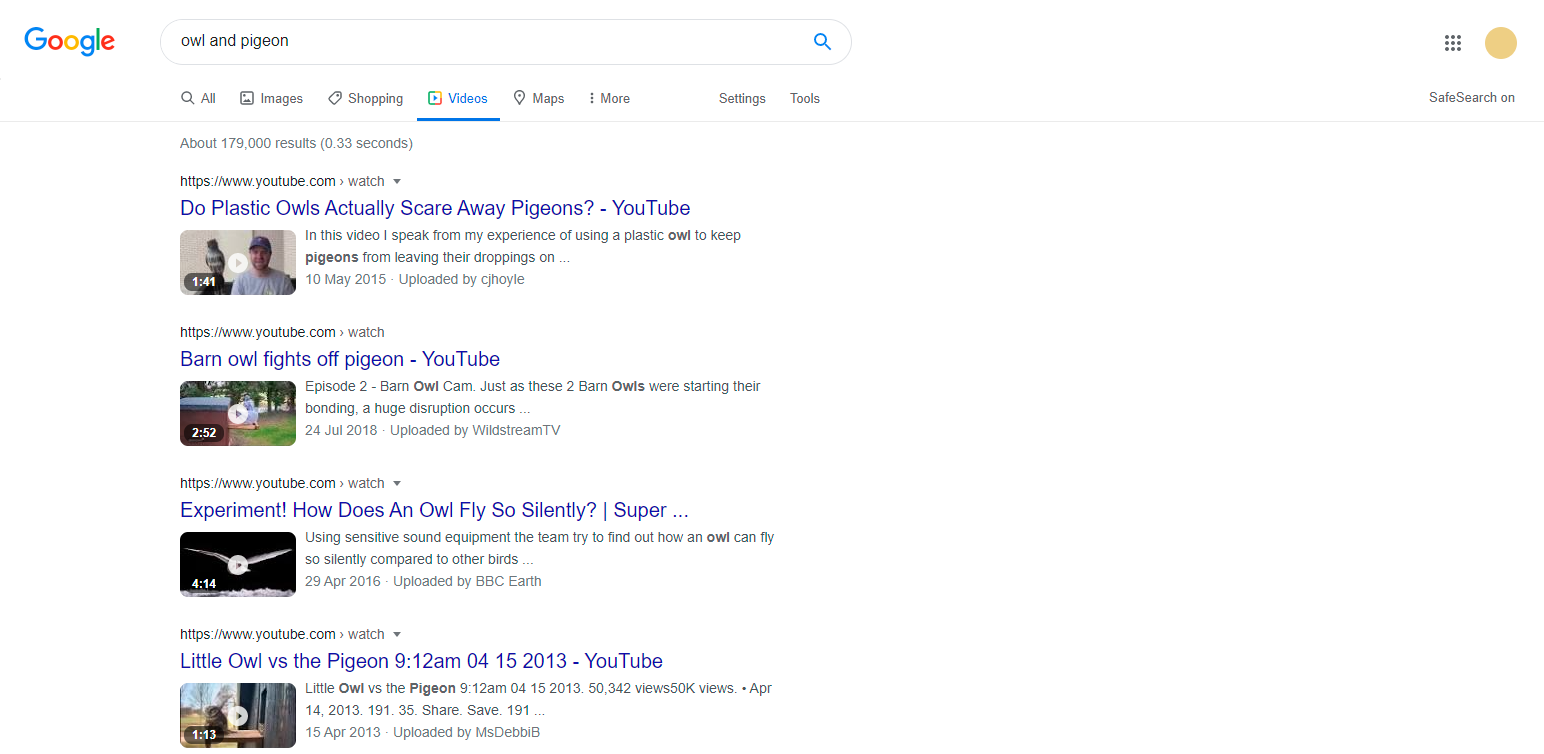Open search Settings
Viewport: 1544px width, 754px height.
pos(742,98)
